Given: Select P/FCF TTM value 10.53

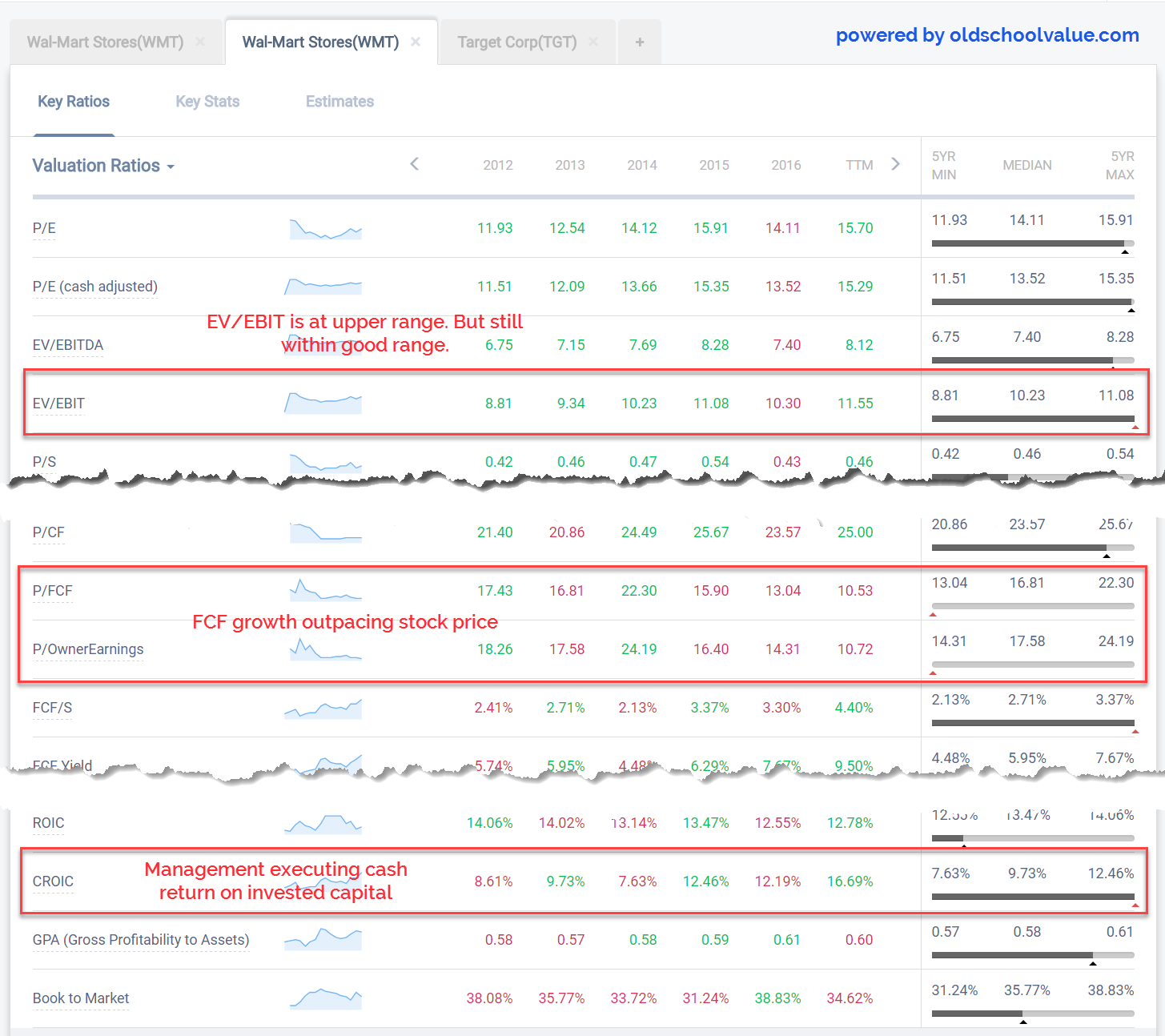Looking at the screenshot, I should click(x=855, y=591).
